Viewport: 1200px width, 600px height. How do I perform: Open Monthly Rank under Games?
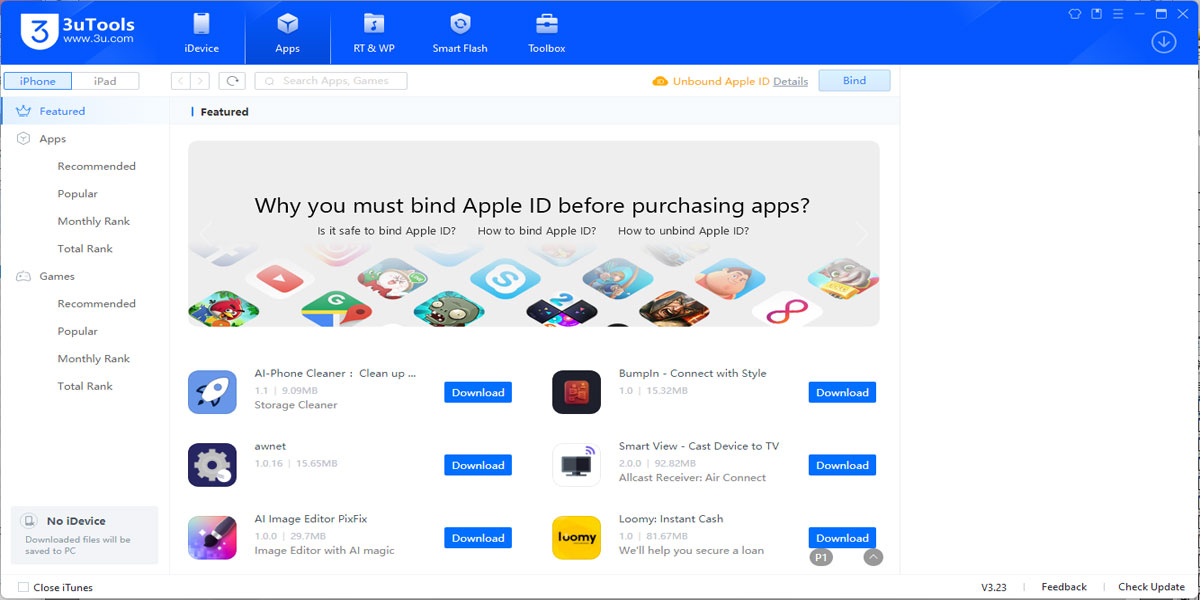93,359
